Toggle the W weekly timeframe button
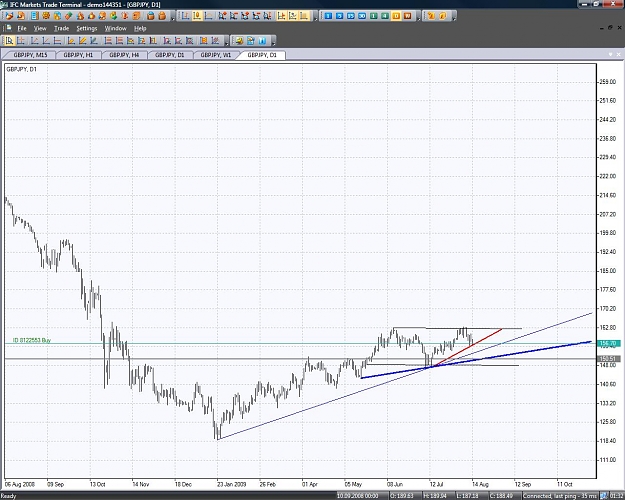Screen dimensions: 625x500 click(x=407, y=16)
